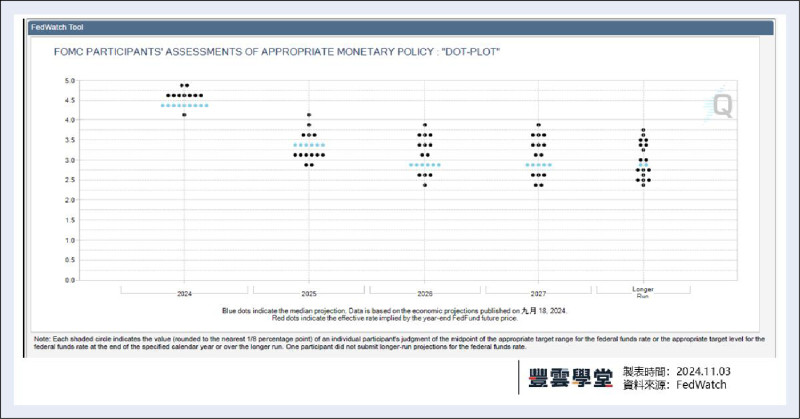
Task: Click the blue median dot row for 2025
Action: [309, 145]
